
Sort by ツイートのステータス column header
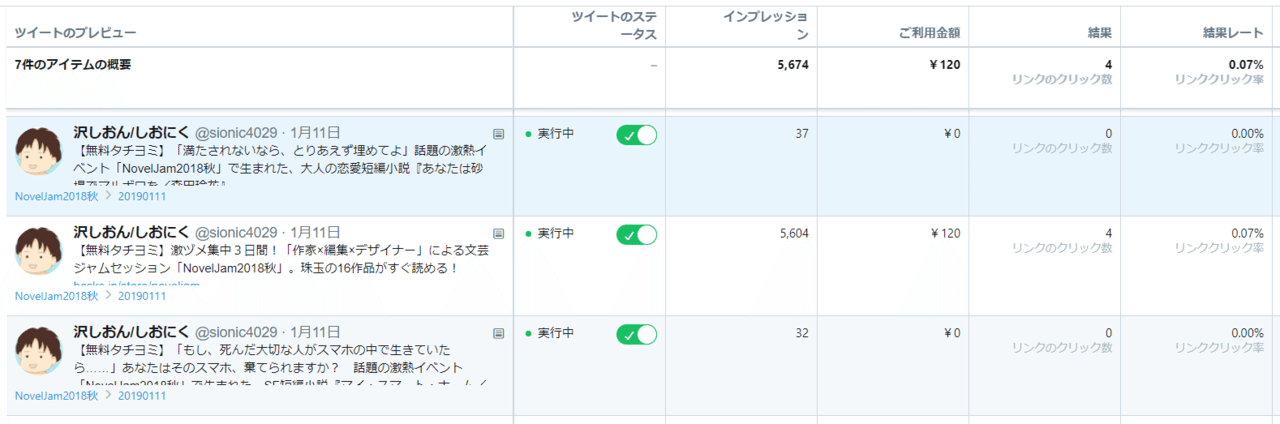point(614,26)
